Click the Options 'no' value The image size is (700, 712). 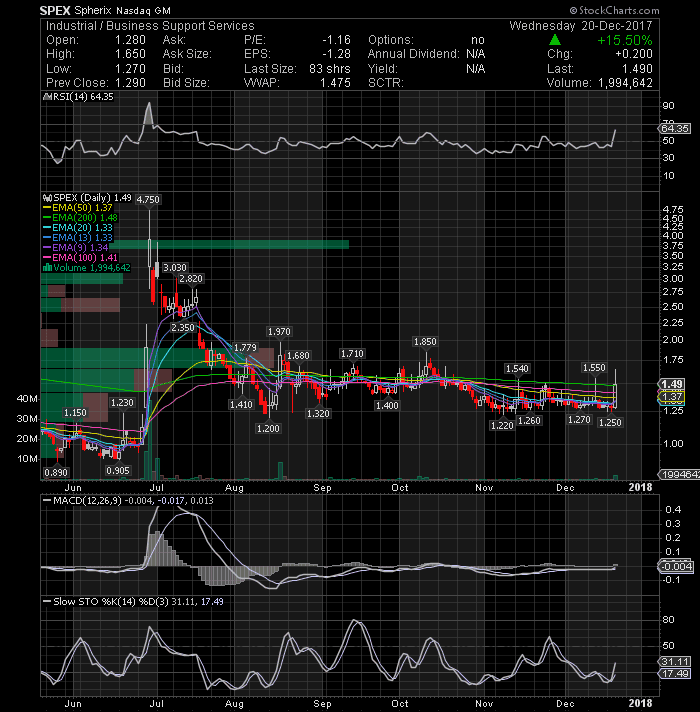(478, 40)
